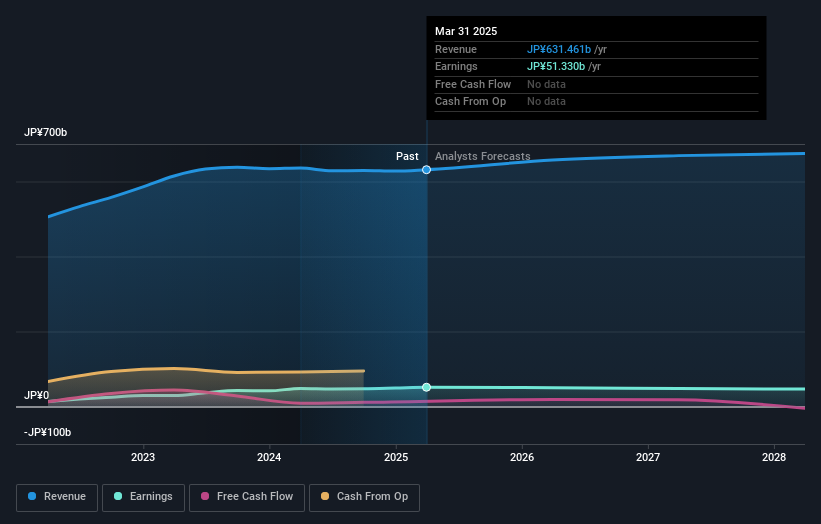The height and width of the screenshot is (524, 821).
Task: Click the Mar 31 2025 tooltip date
Action: click(466, 31)
